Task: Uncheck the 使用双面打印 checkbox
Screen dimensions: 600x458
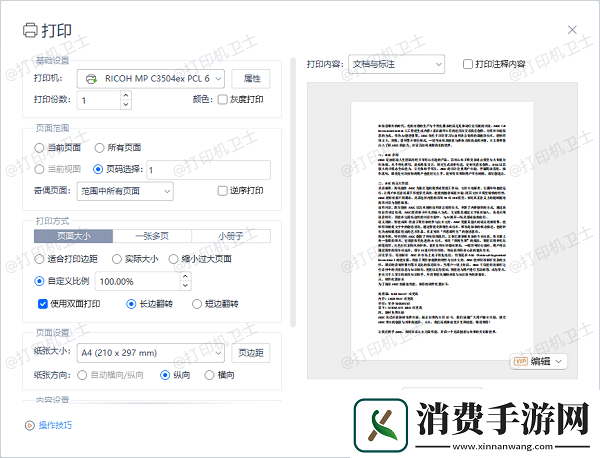Action: (42, 304)
